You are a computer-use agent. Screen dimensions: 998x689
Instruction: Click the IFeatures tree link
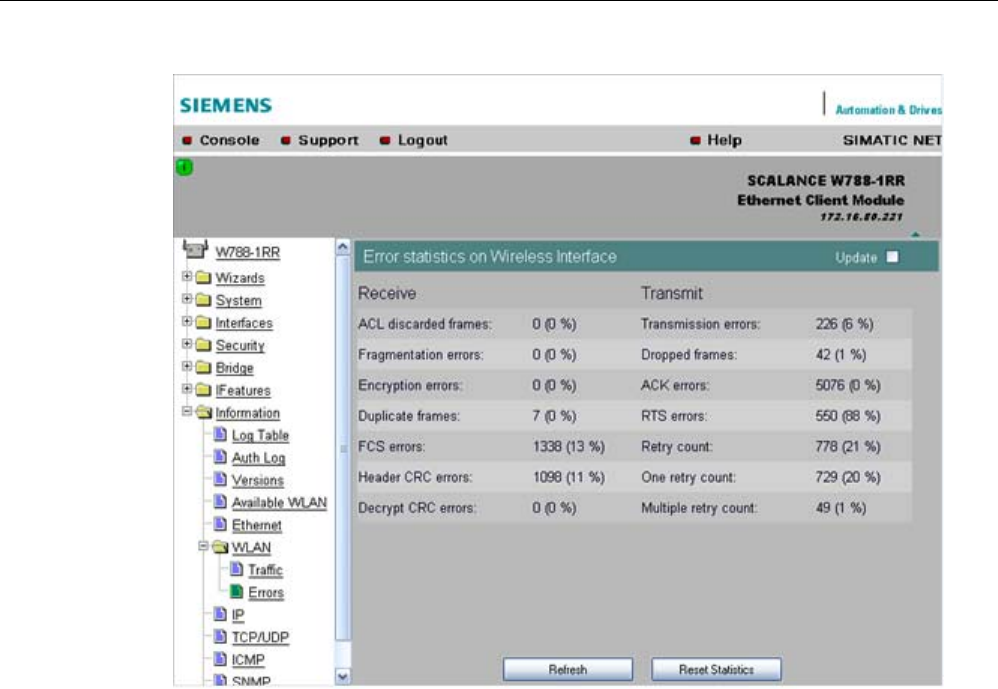pyautogui.click(x=243, y=391)
